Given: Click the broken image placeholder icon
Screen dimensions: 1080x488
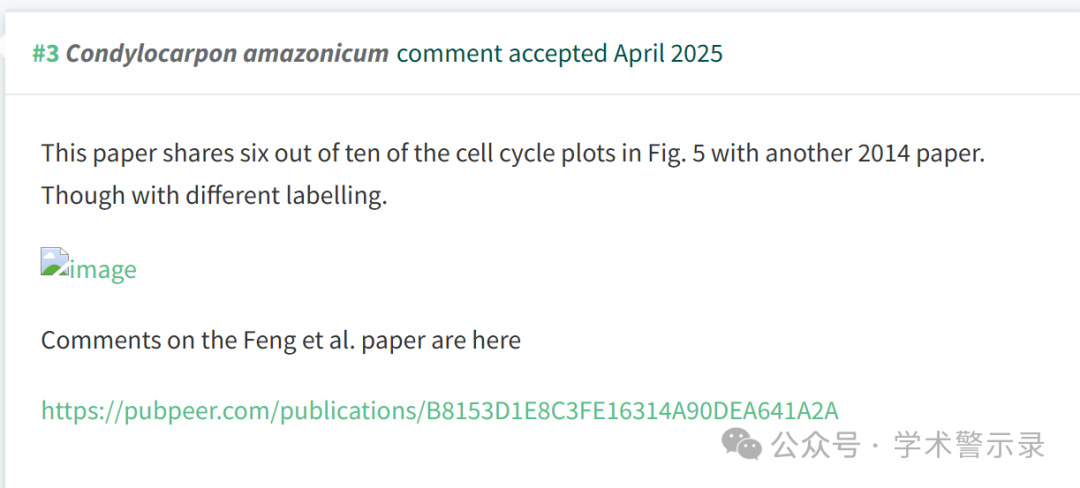Looking at the screenshot, I should 54,262.
